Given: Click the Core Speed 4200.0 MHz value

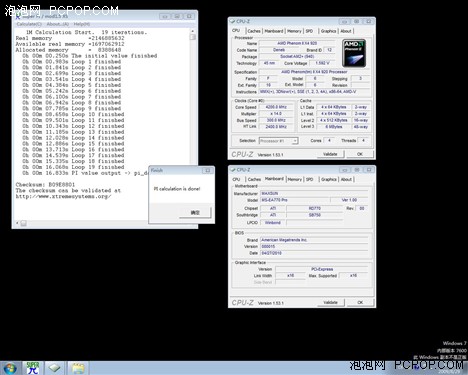Looking at the screenshot, I should pos(276,107).
